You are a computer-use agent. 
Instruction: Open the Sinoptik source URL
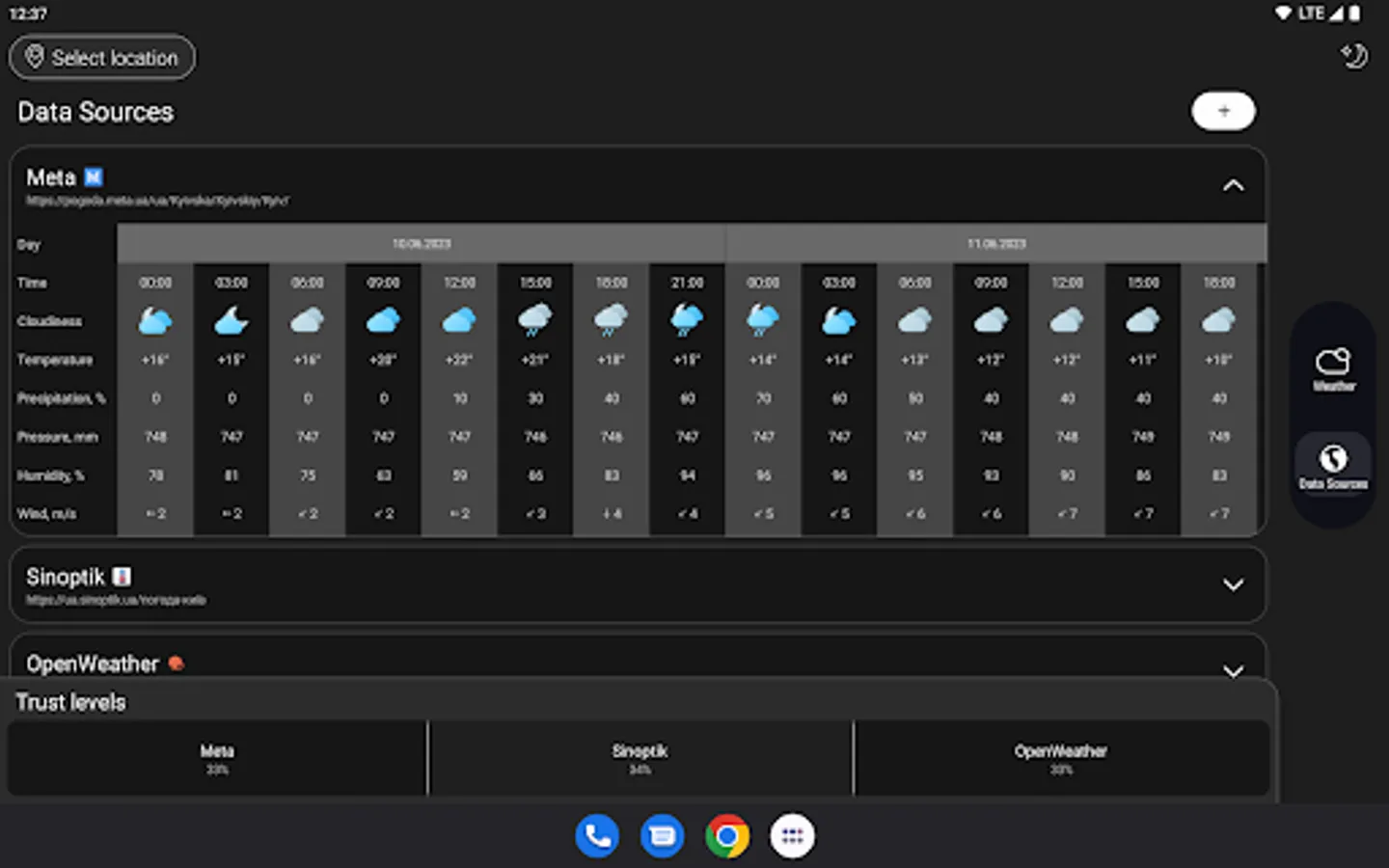click(x=116, y=600)
